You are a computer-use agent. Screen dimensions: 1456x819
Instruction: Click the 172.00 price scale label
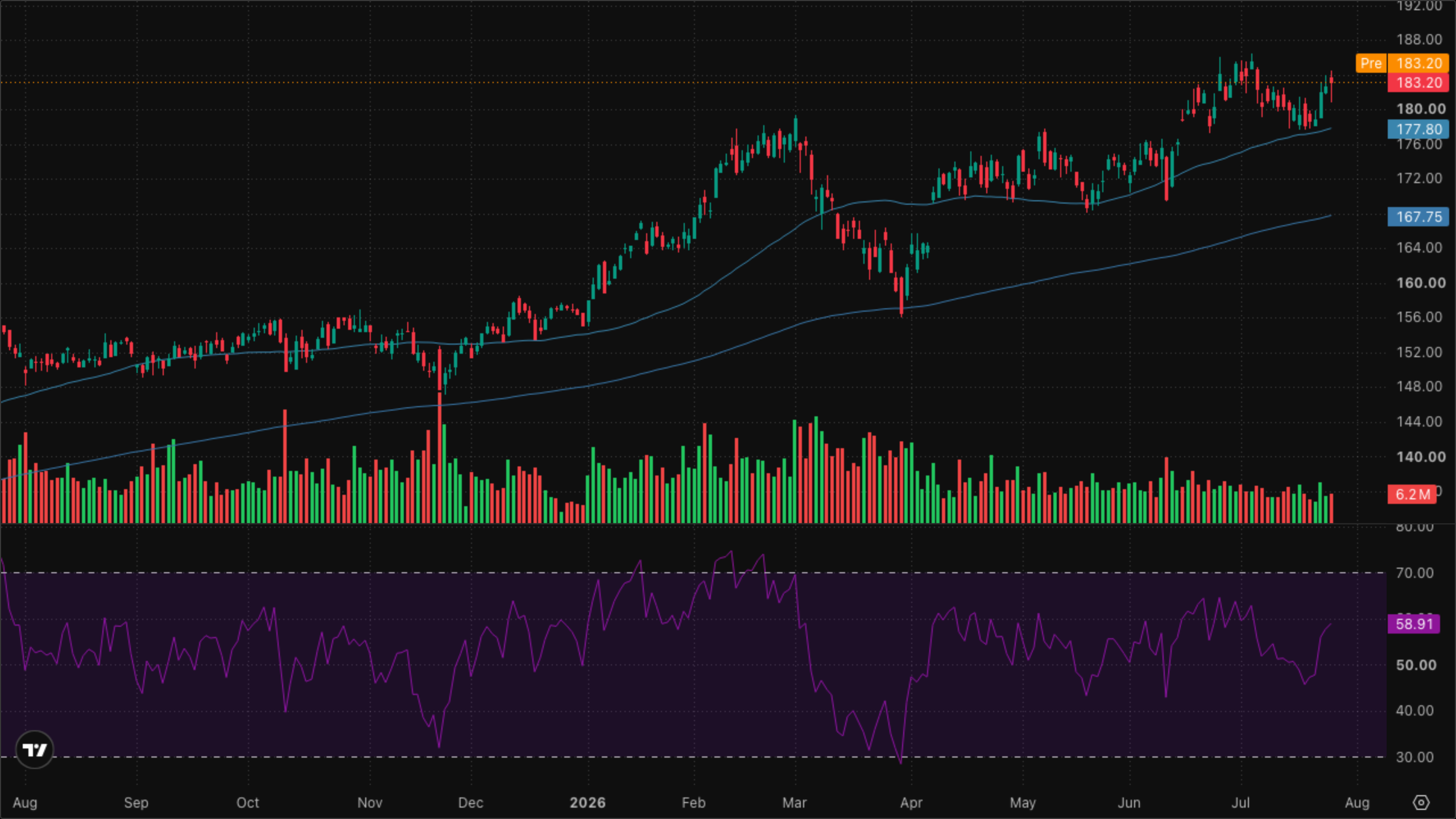point(1420,178)
